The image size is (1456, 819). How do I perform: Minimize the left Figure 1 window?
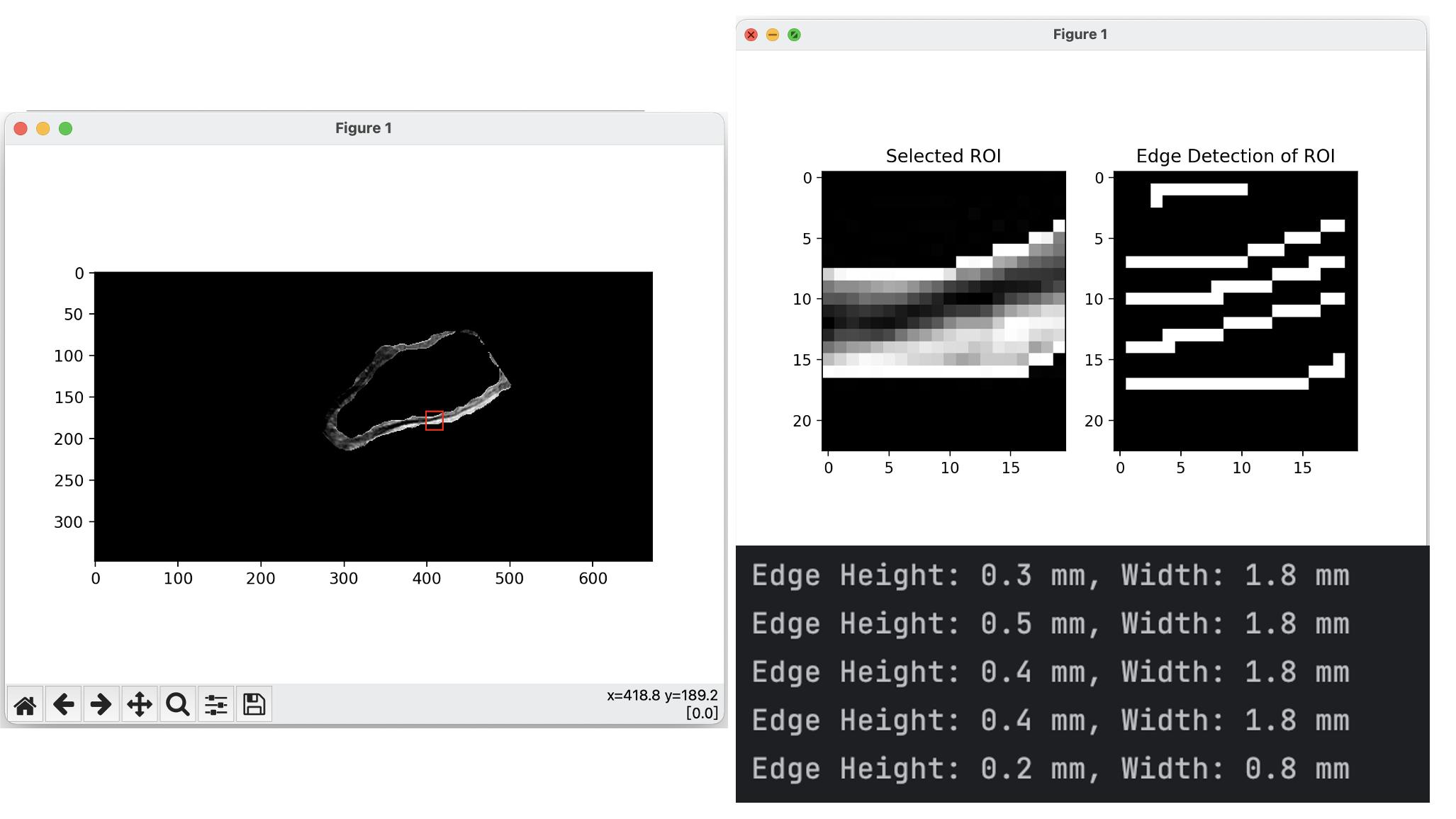coord(43,128)
